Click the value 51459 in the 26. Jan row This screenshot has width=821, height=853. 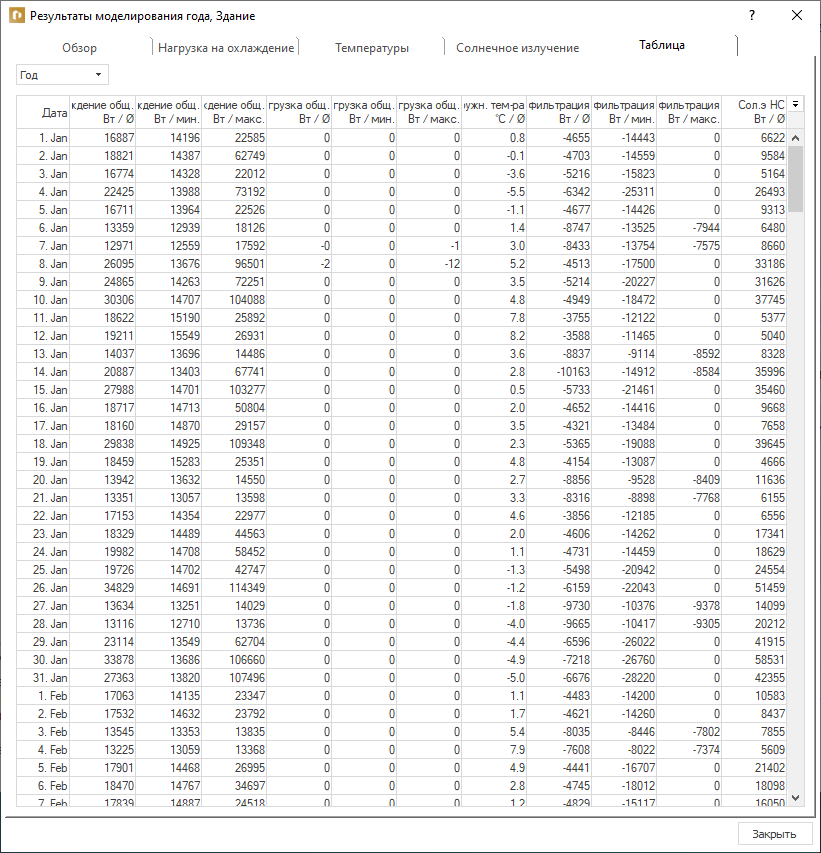tap(770, 588)
